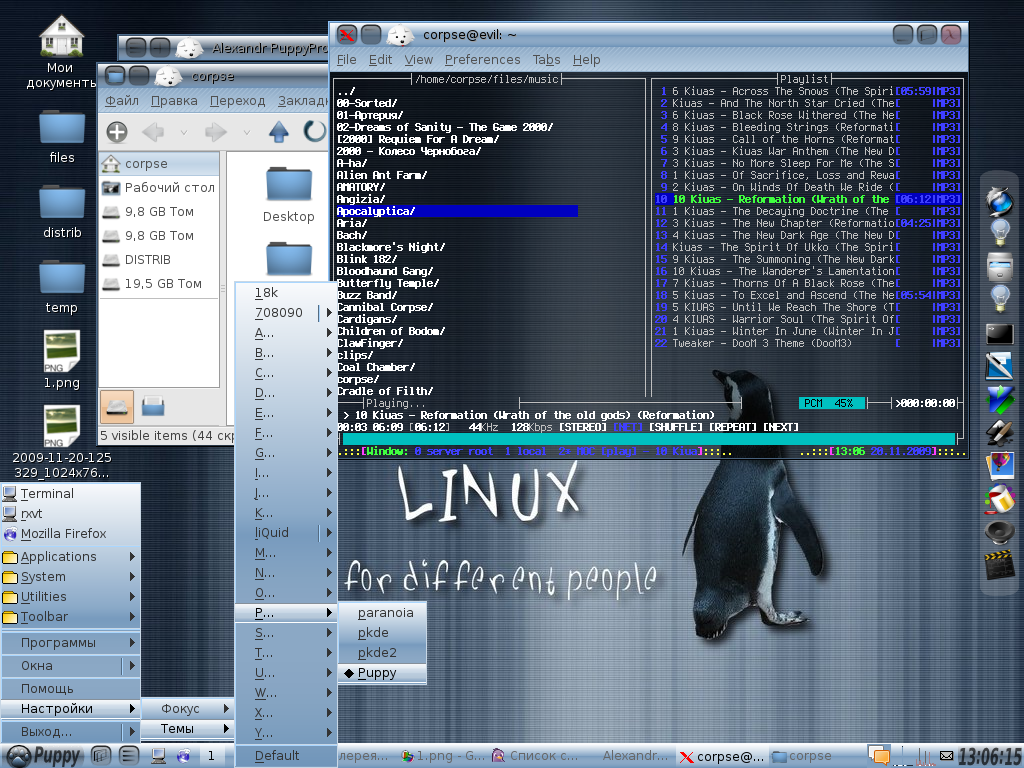Select Рабочий стол in sidebar

[159, 187]
